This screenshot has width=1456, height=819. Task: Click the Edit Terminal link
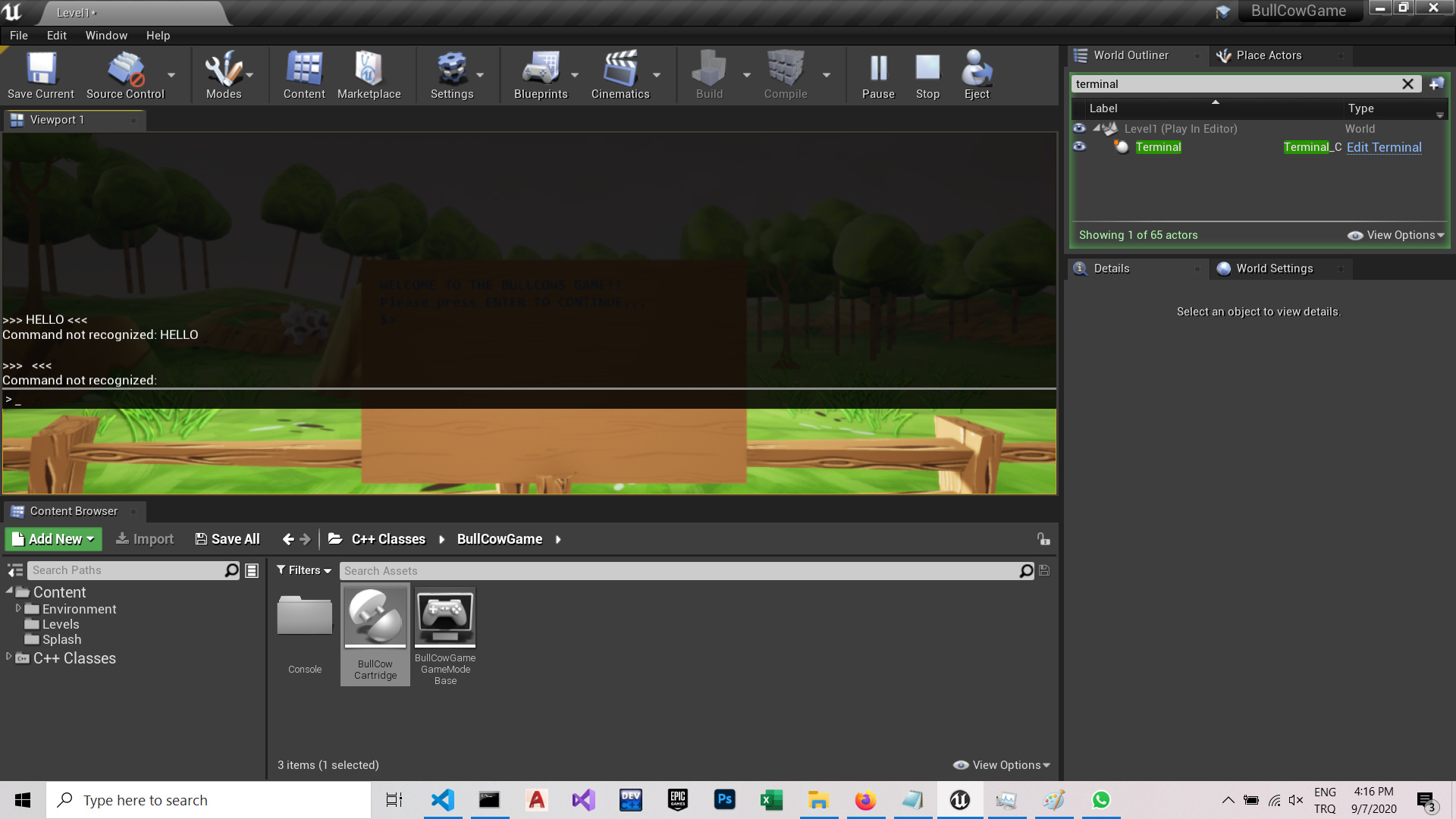1384,147
